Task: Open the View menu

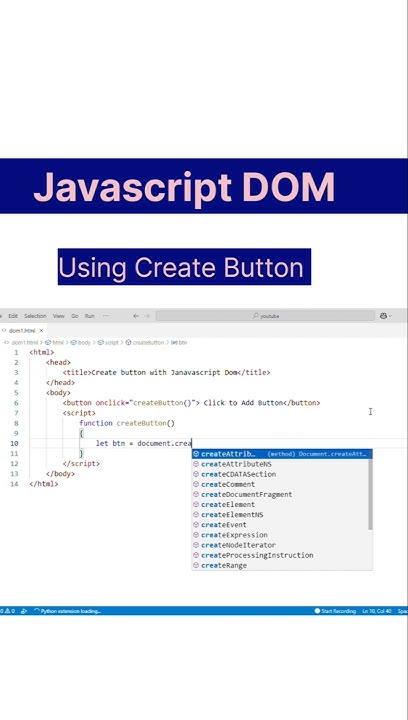Action: coord(59,316)
